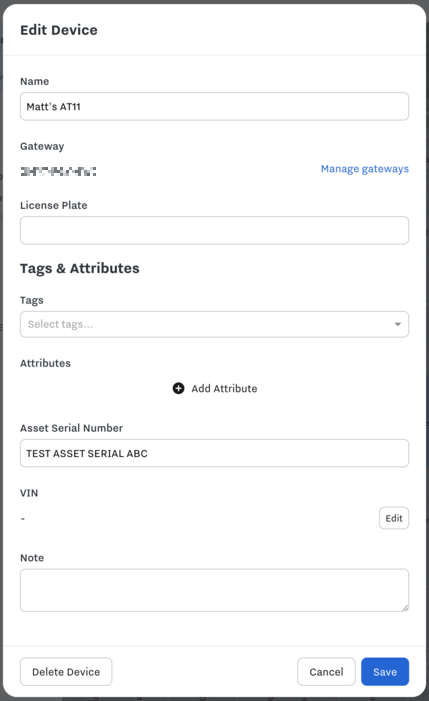Image resolution: width=429 pixels, height=701 pixels.
Task: Click the 'Edit Device' dialog title
Action: pyautogui.click(x=59, y=30)
